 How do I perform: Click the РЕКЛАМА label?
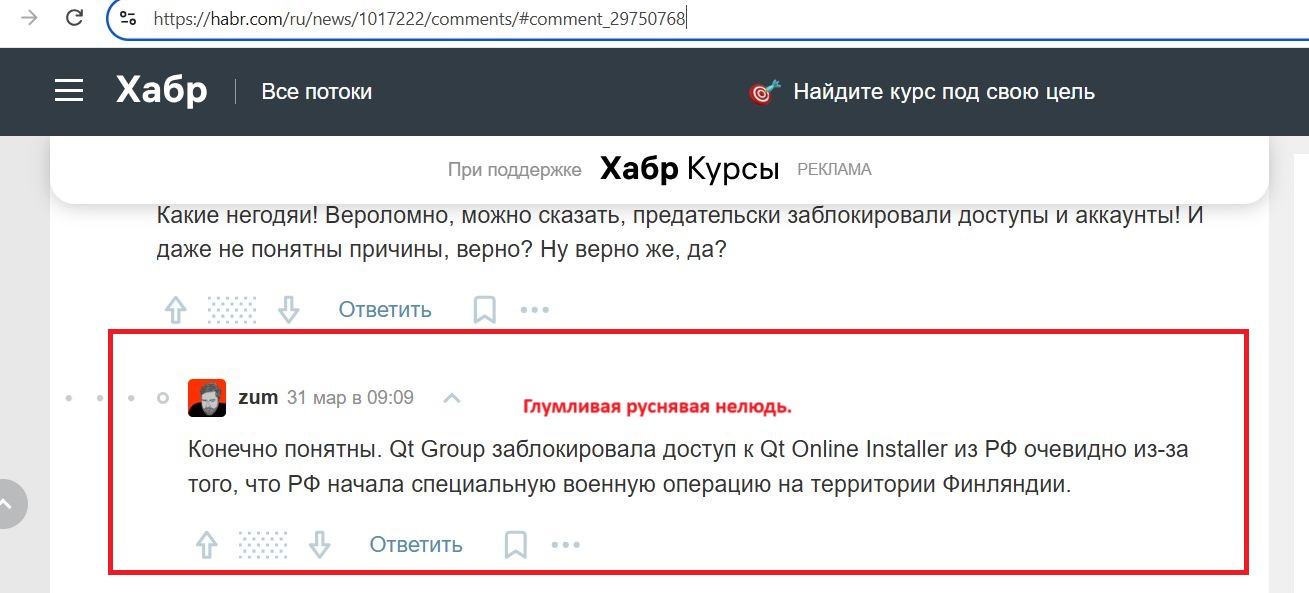(834, 170)
